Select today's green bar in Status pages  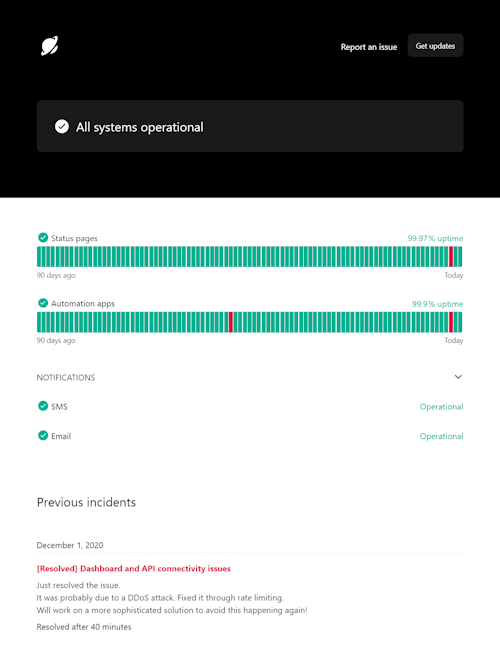[x=460, y=257]
